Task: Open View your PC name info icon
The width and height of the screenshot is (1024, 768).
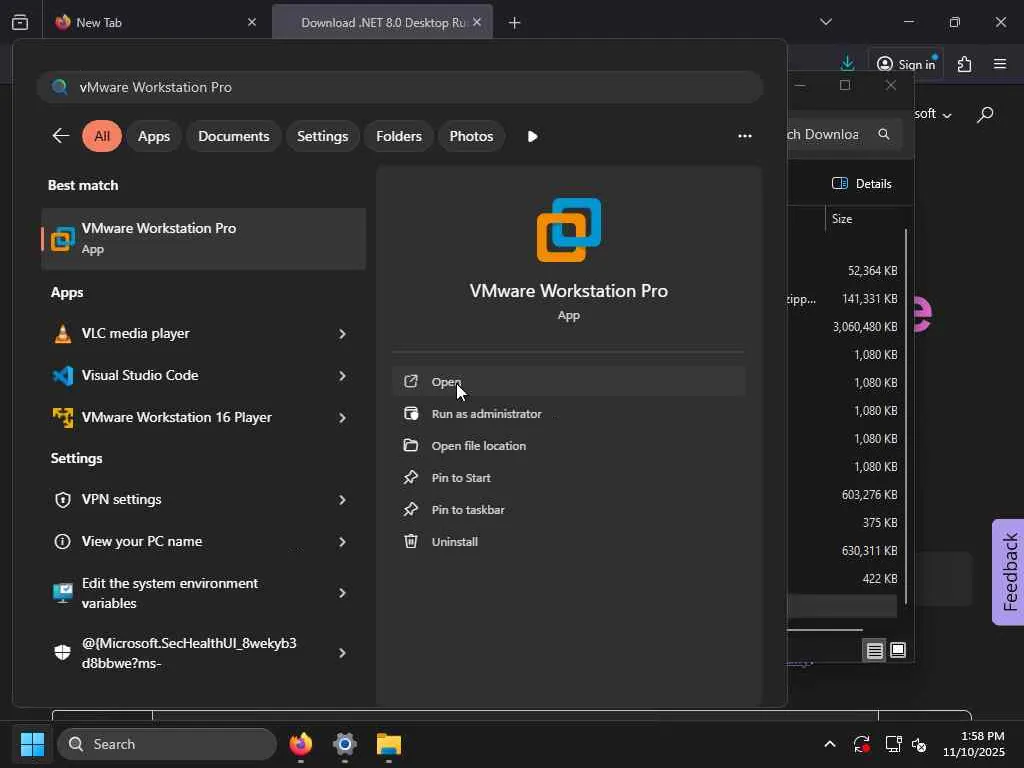Action: pyautogui.click(x=63, y=541)
